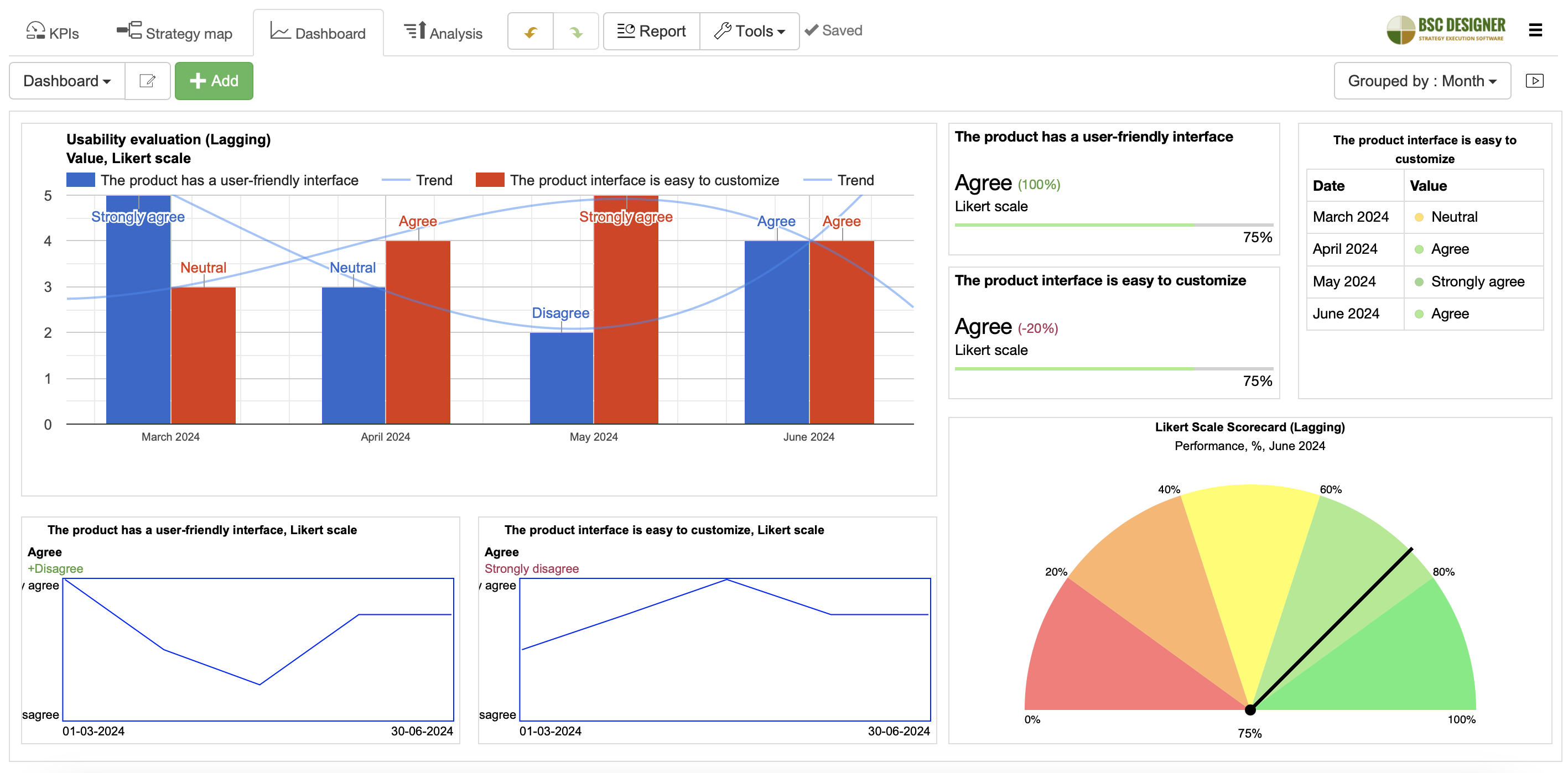Viewport: 1568px width, 773px height.
Task: Click the green Add button
Action: pyautogui.click(x=214, y=81)
